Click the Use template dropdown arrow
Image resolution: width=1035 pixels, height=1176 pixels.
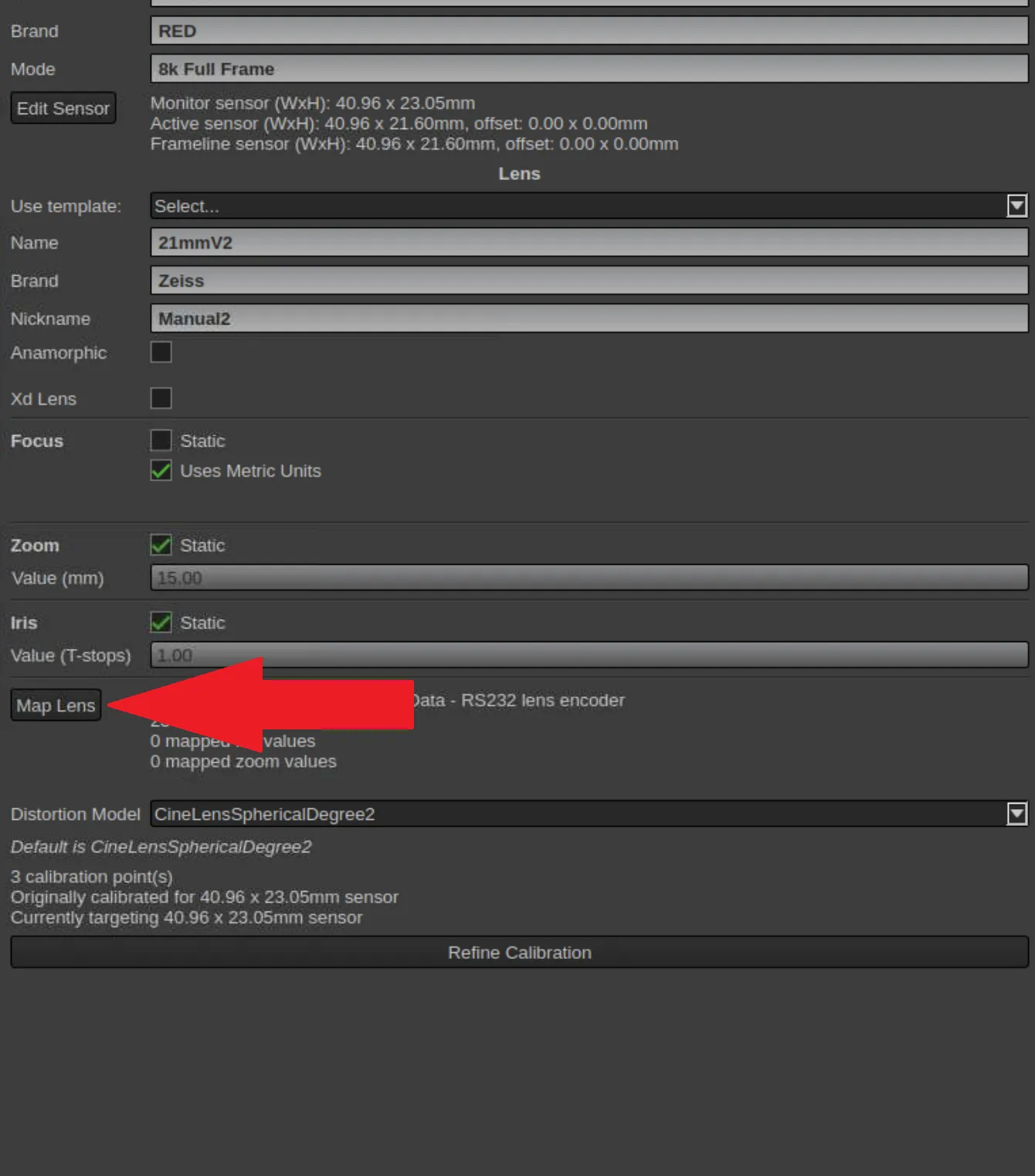[x=1016, y=206]
